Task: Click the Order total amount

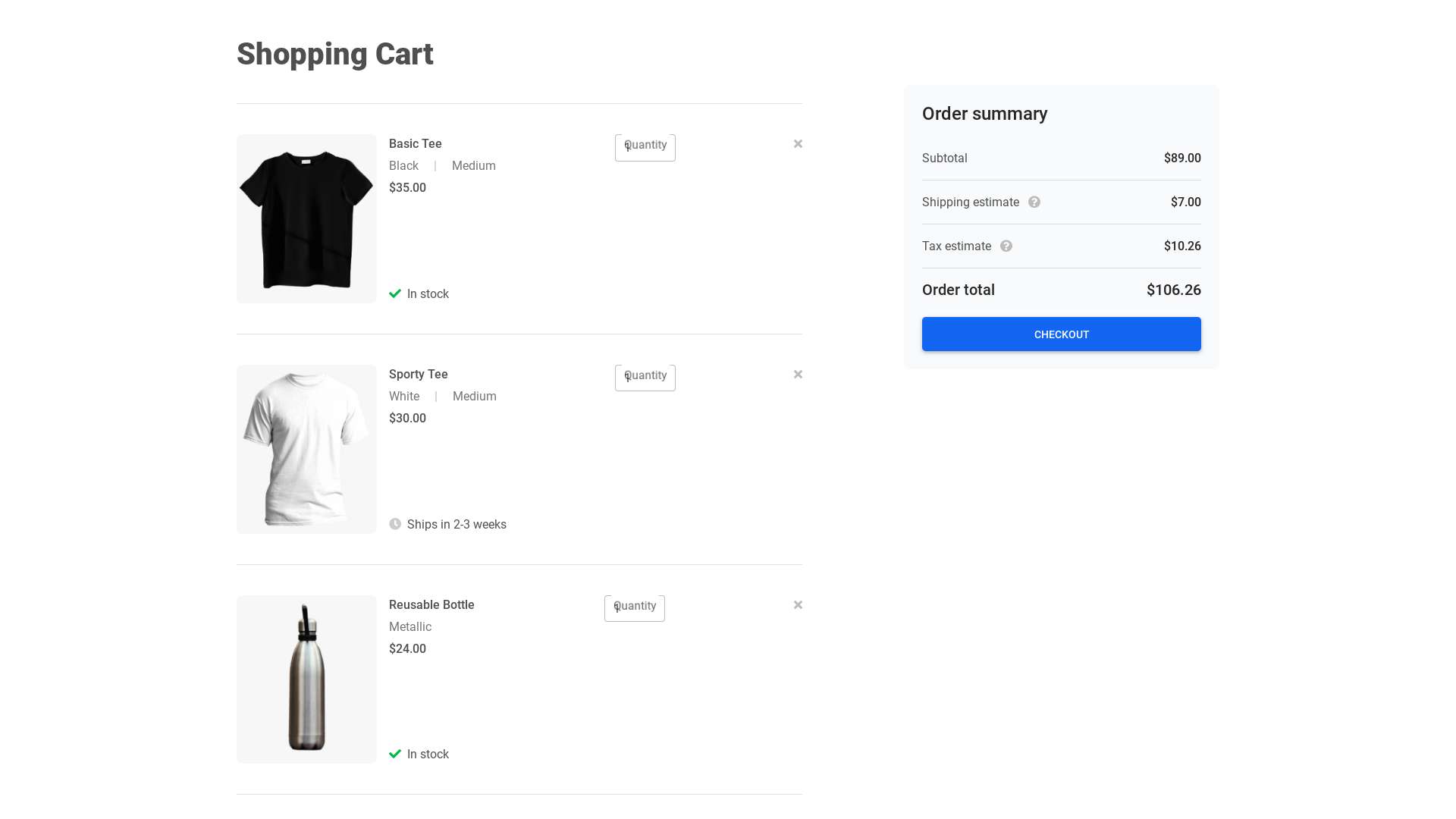Action: point(1173,290)
